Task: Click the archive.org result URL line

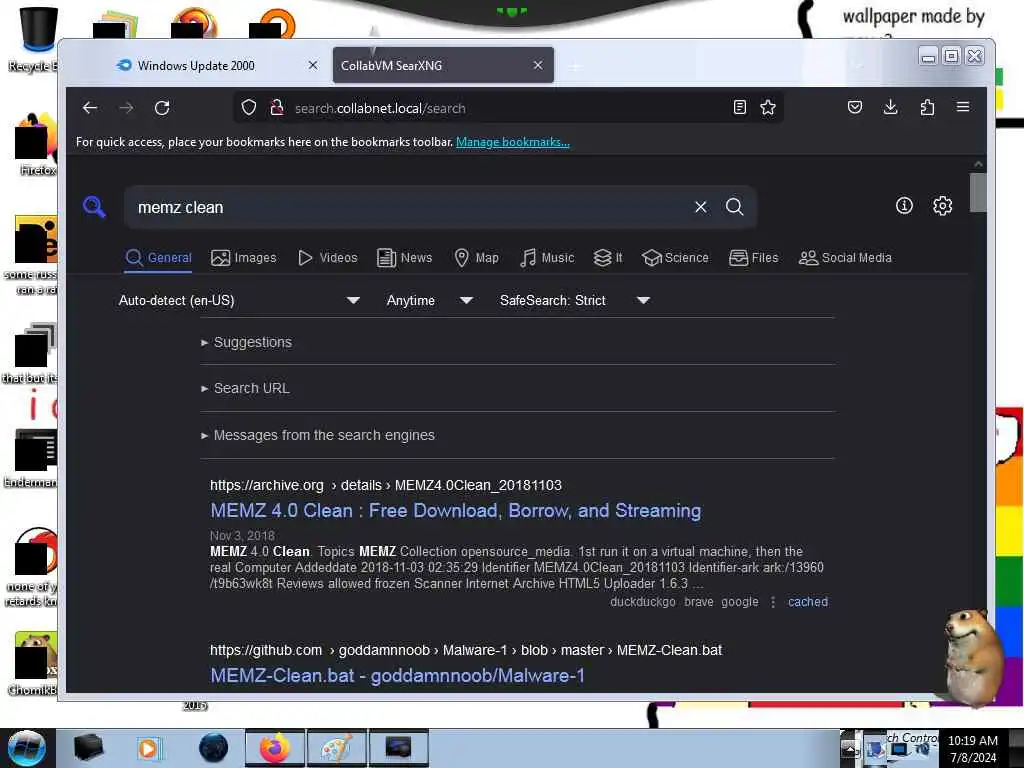Action: tap(386, 485)
